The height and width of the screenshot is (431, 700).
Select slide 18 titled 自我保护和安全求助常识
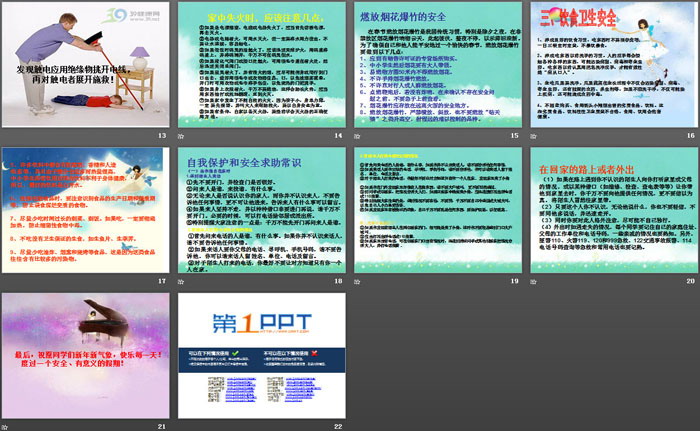tap(262, 210)
